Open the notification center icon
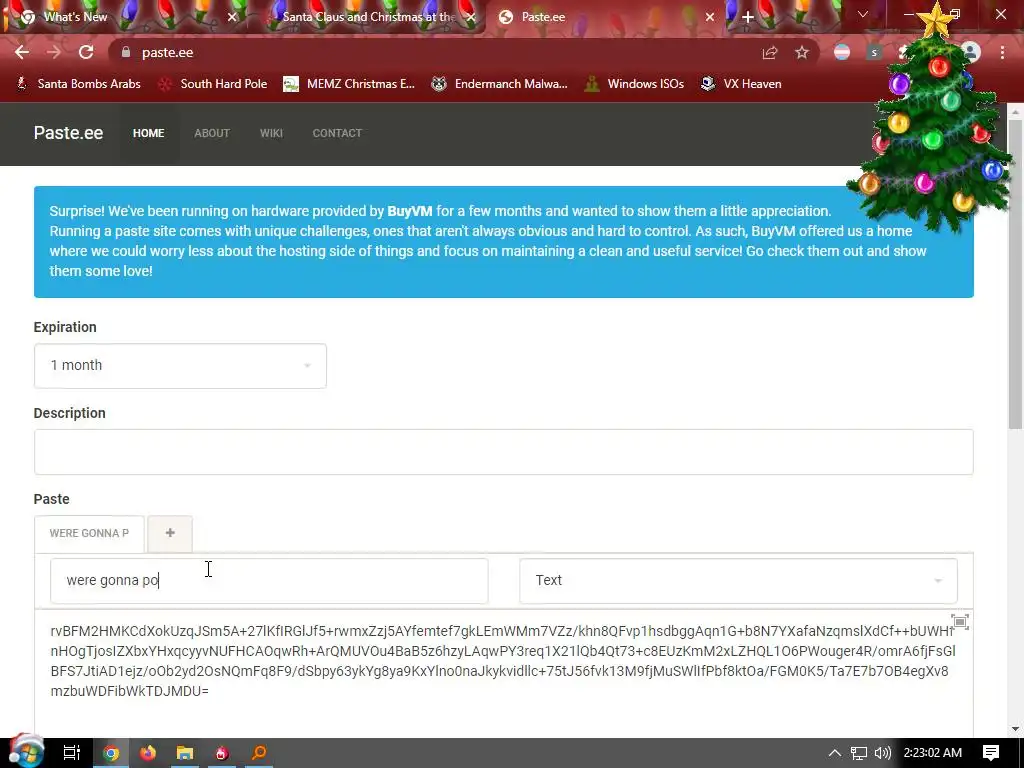This screenshot has height=768, width=1024. point(991,753)
